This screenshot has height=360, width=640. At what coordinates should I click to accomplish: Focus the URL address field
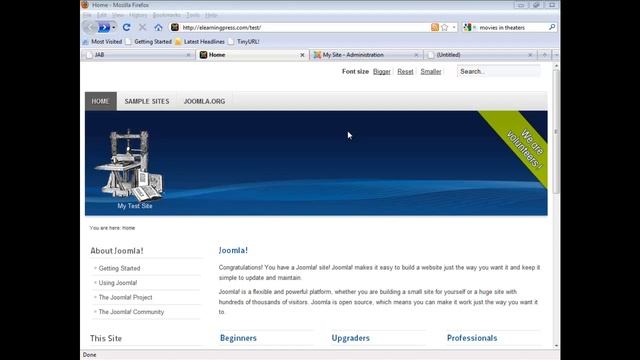tap(305, 27)
